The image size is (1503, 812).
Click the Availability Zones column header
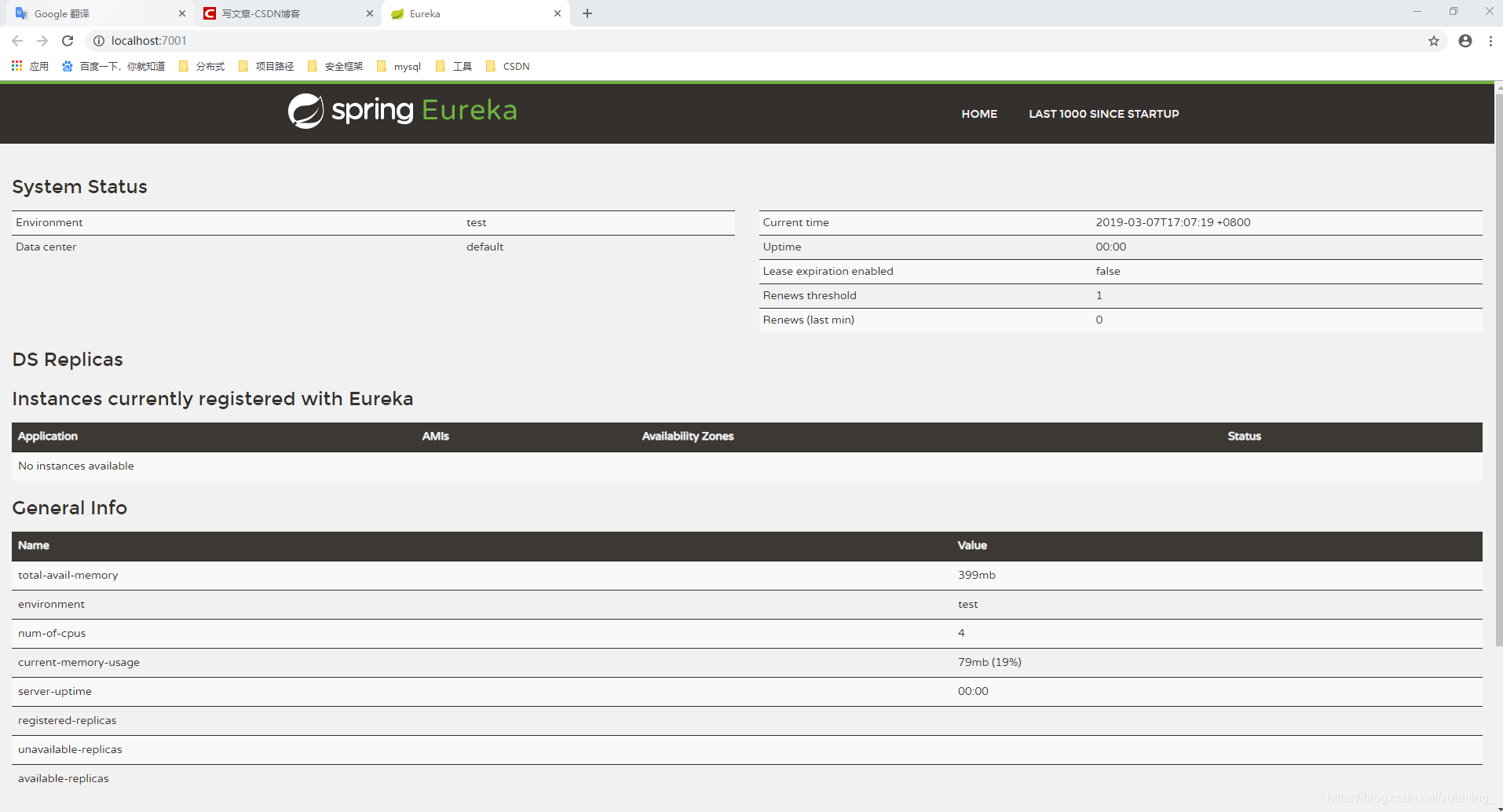coord(688,437)
